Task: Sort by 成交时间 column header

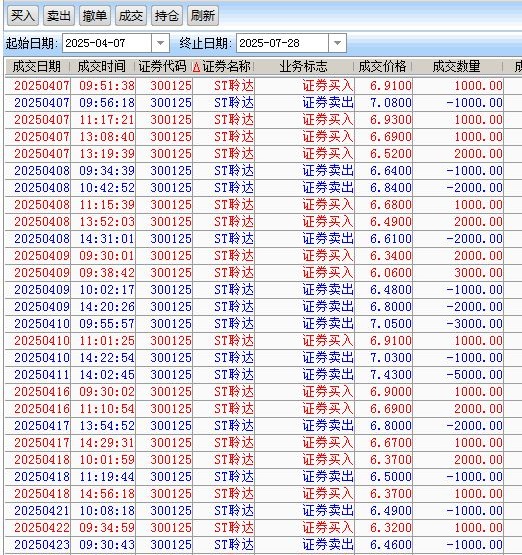Action: pyautogui.click(x=102, y=67)
